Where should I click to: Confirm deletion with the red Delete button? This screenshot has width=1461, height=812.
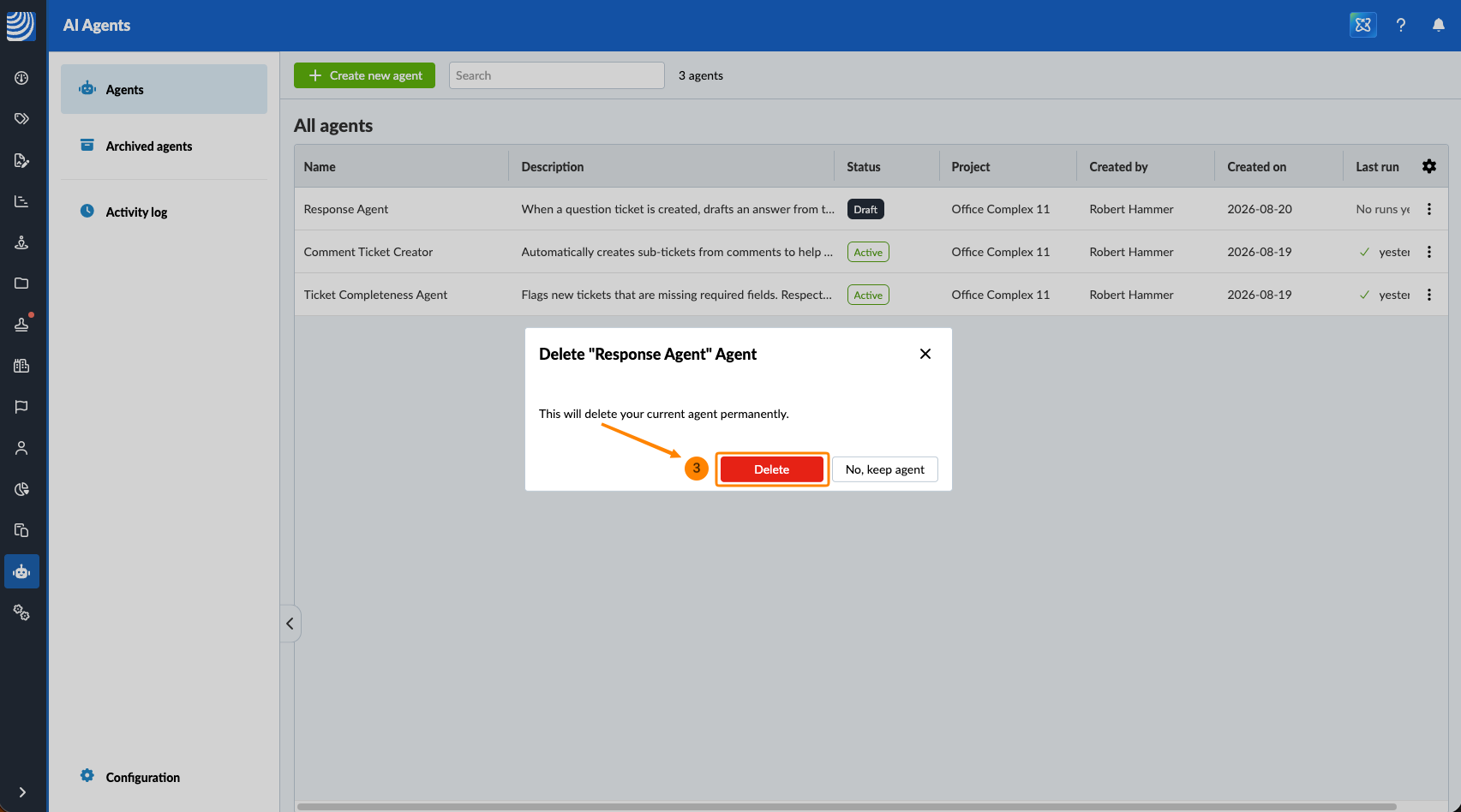tap(771, 469)
